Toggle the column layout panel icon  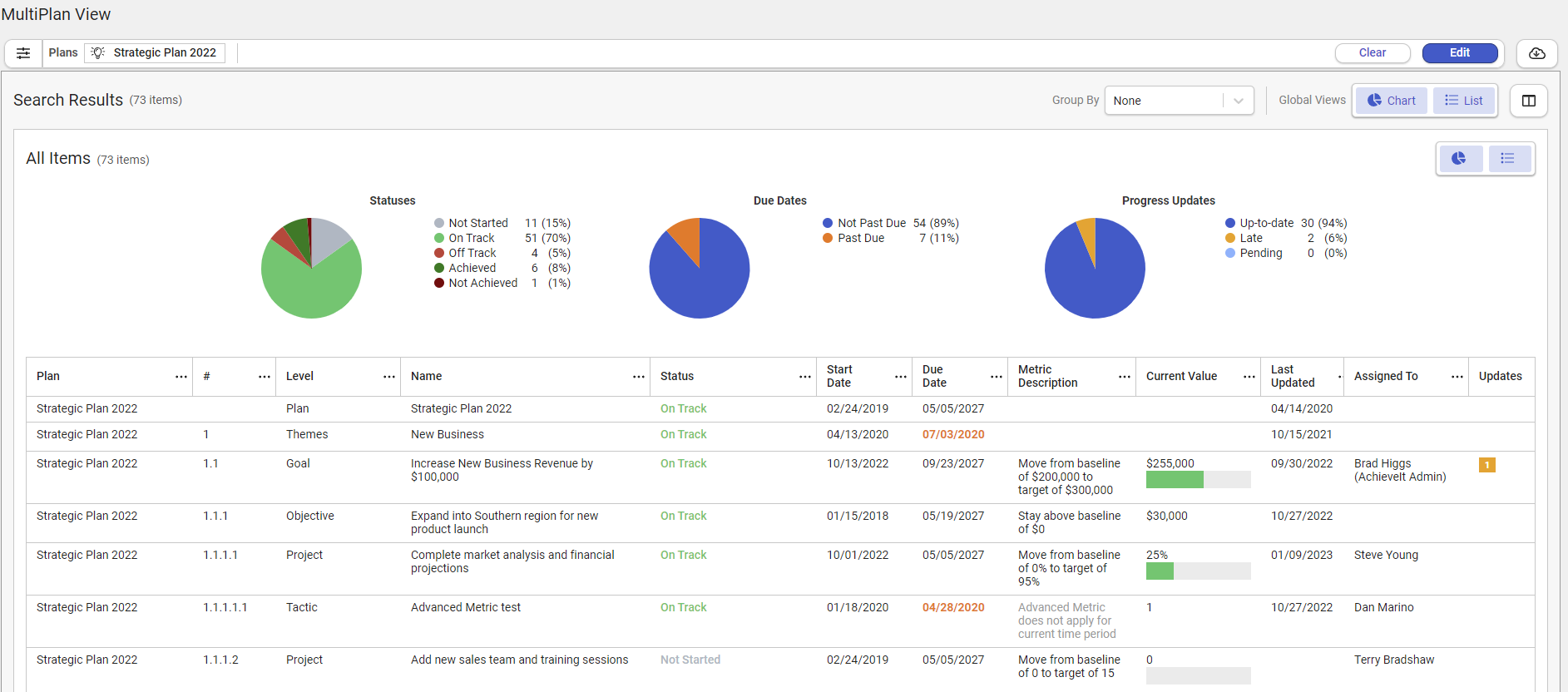pyautogui.click(x=1528, y=101)
